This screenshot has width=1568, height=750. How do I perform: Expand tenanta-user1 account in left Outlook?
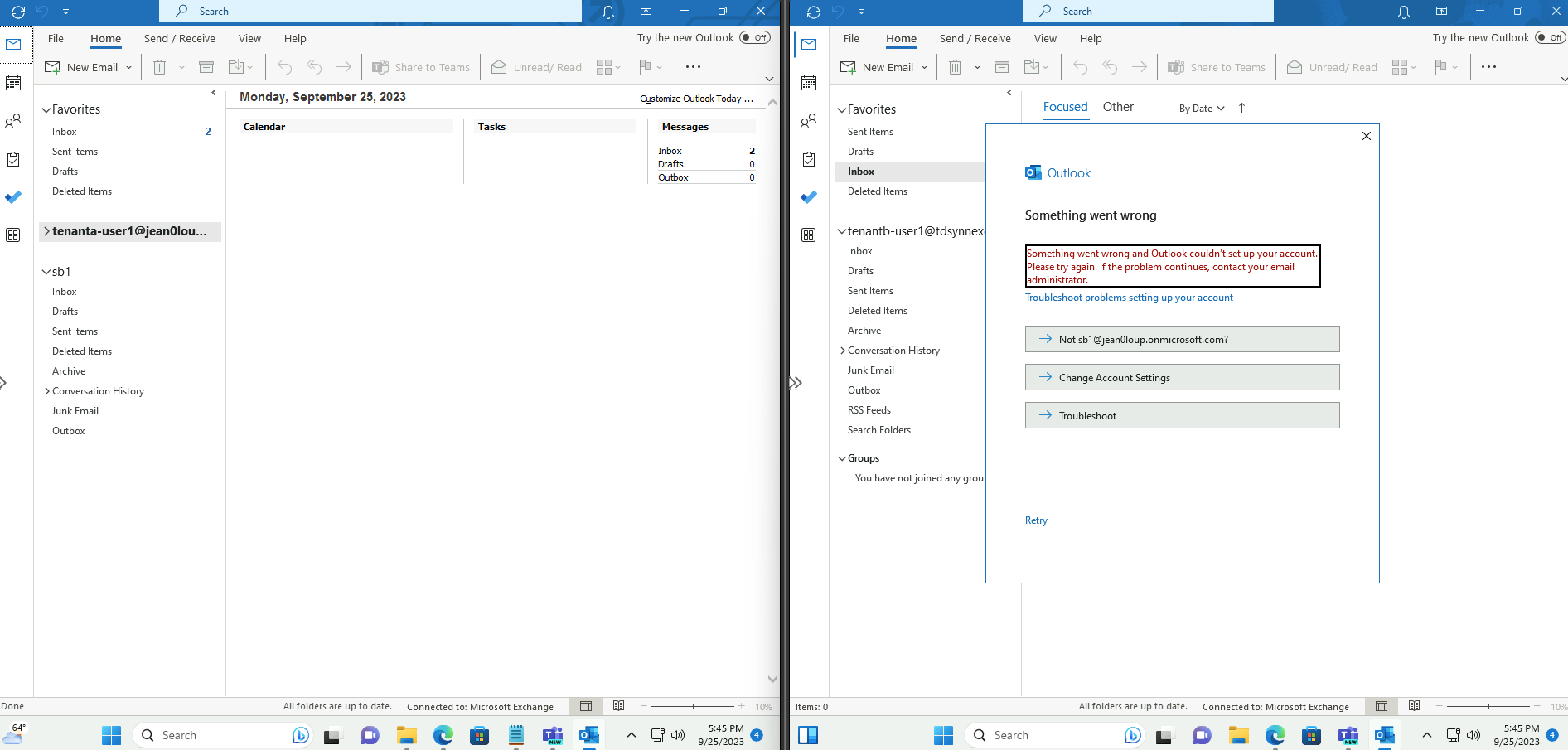46,231
